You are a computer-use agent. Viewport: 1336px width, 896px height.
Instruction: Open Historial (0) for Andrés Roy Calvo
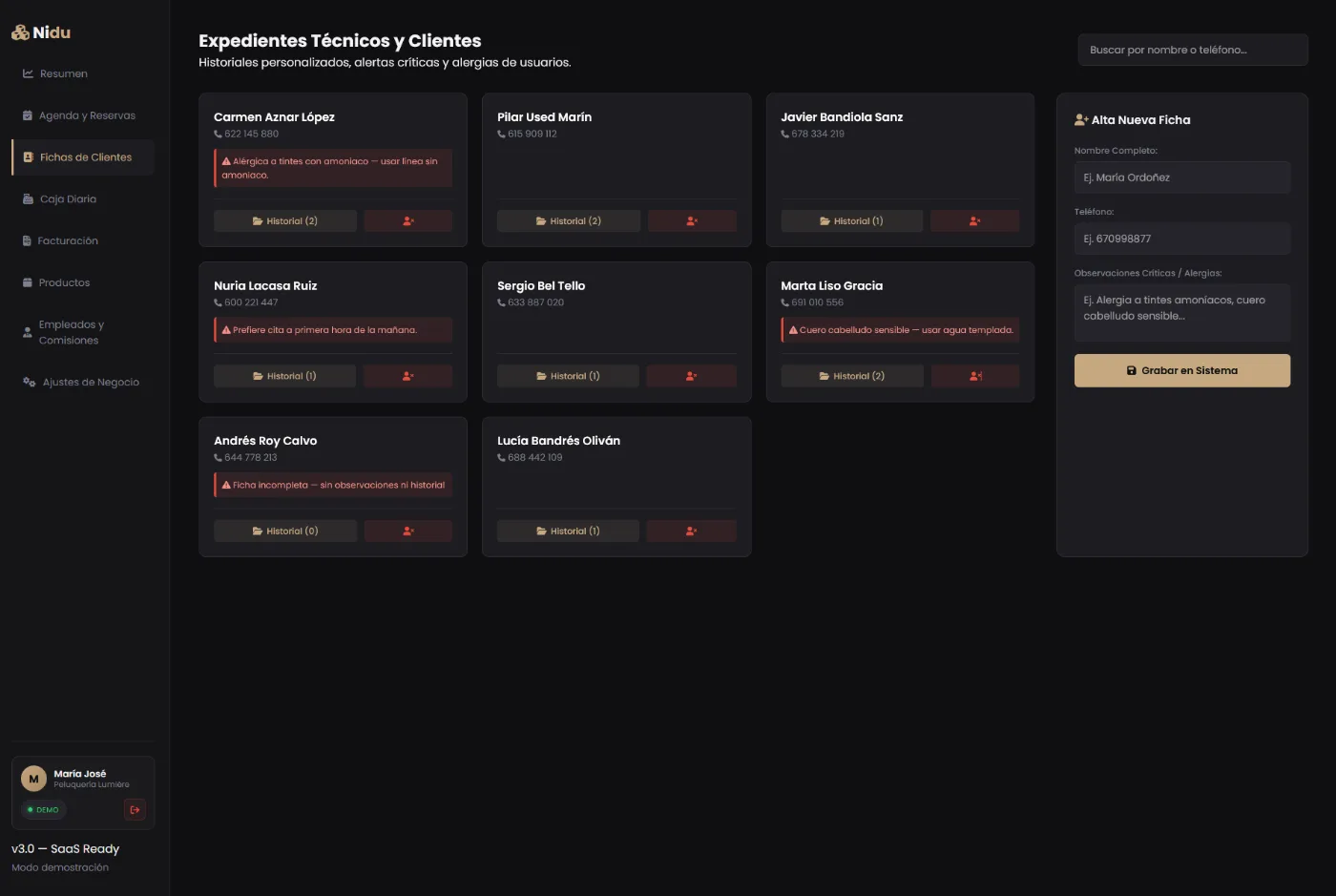point(285,531)
